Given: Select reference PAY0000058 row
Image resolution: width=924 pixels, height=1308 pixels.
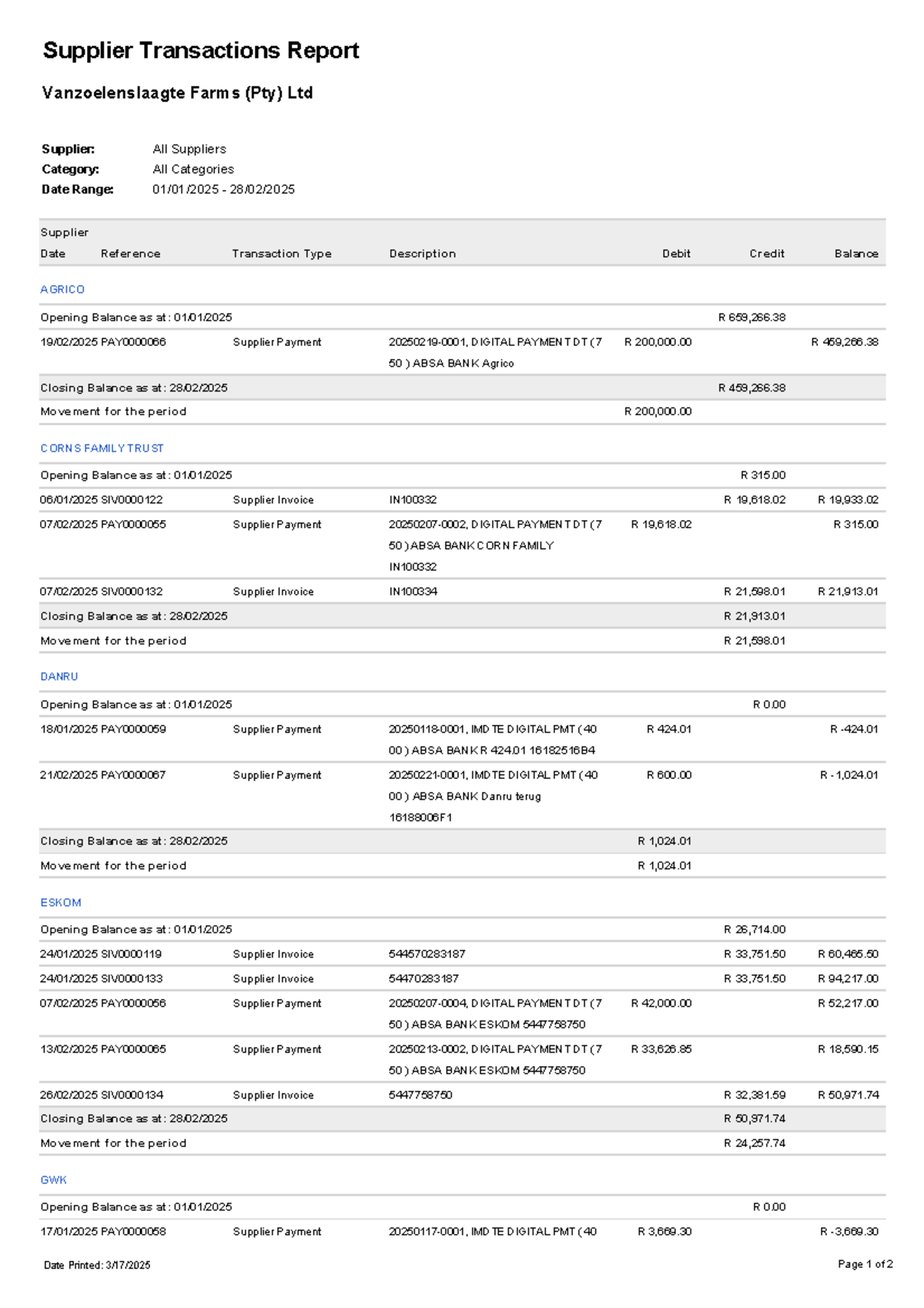Looking at the screenshot, I should coord(462,1232).
